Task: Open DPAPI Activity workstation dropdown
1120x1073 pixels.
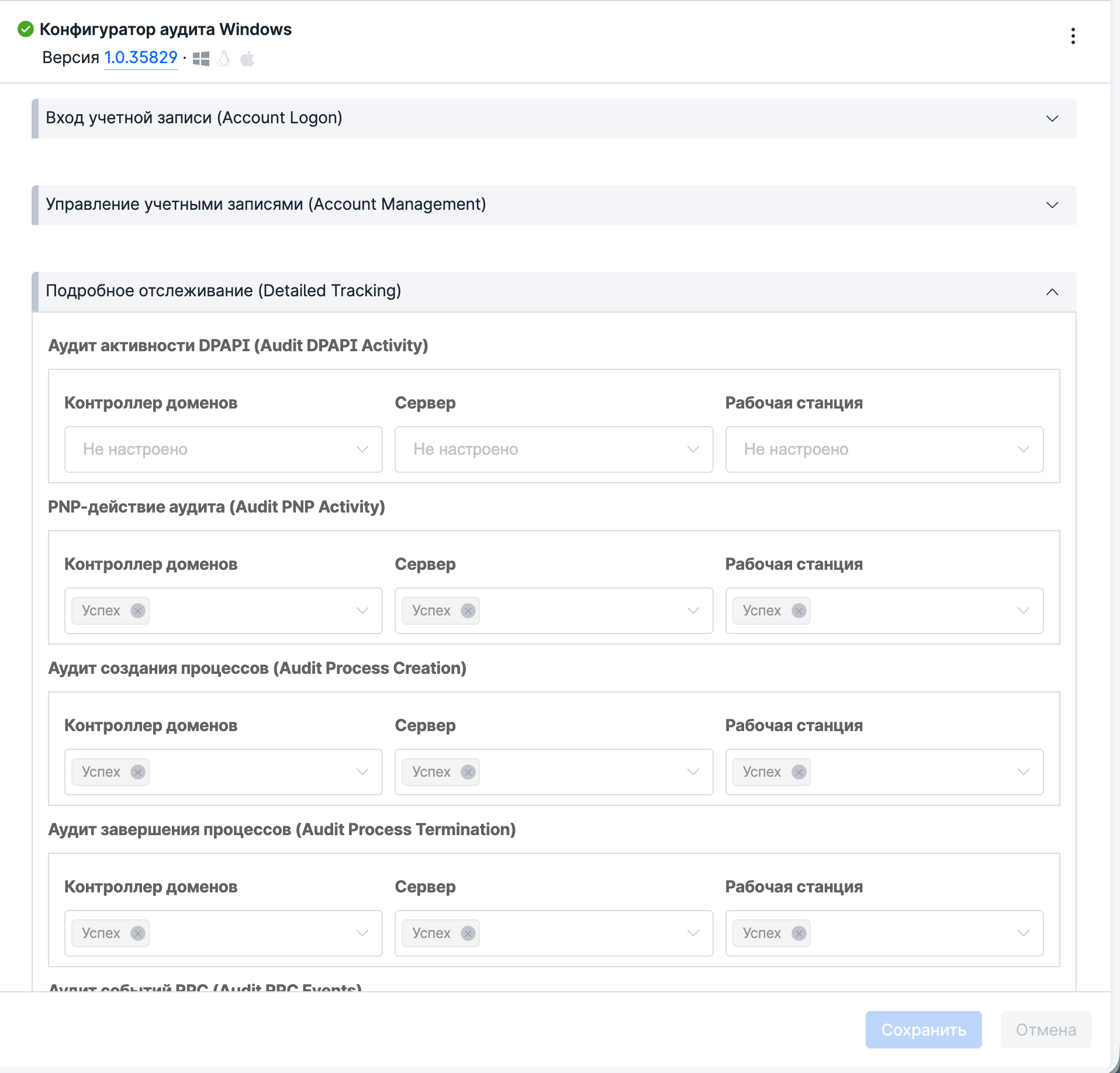Action: pyautogui.click(x=884, y=449)
